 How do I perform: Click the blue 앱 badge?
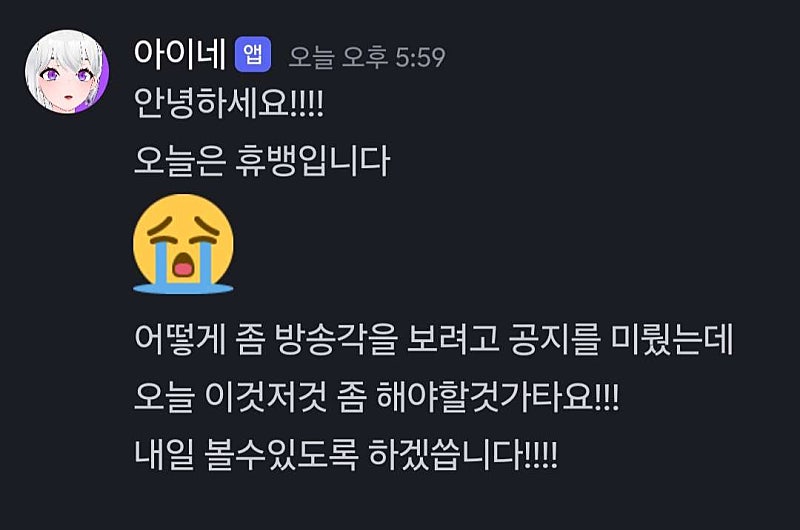tap(253, 55)
